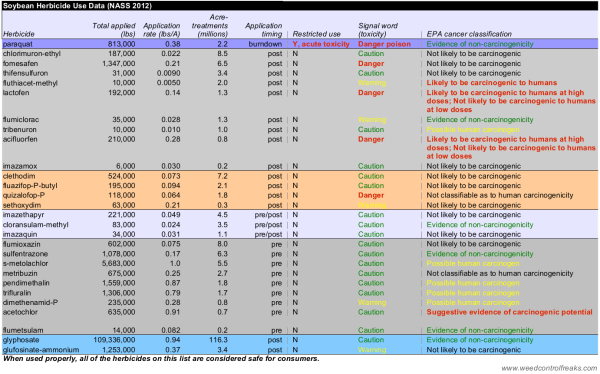Click the 'acifluorfen' herbicide name
This screenshot has width=600, height=374.
tap(20, 139)
